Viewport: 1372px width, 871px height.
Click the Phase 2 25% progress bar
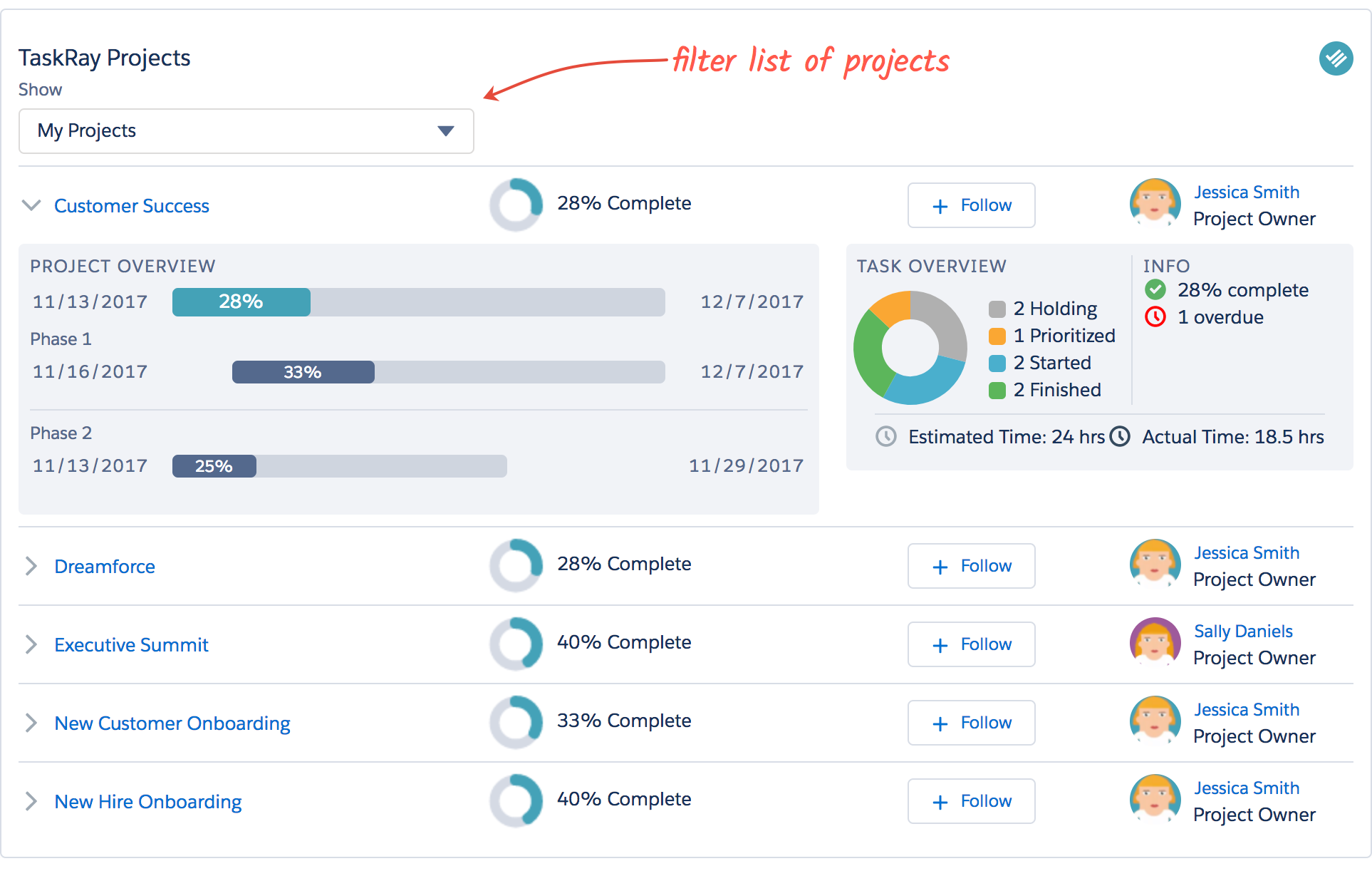(x=340, y=466)
